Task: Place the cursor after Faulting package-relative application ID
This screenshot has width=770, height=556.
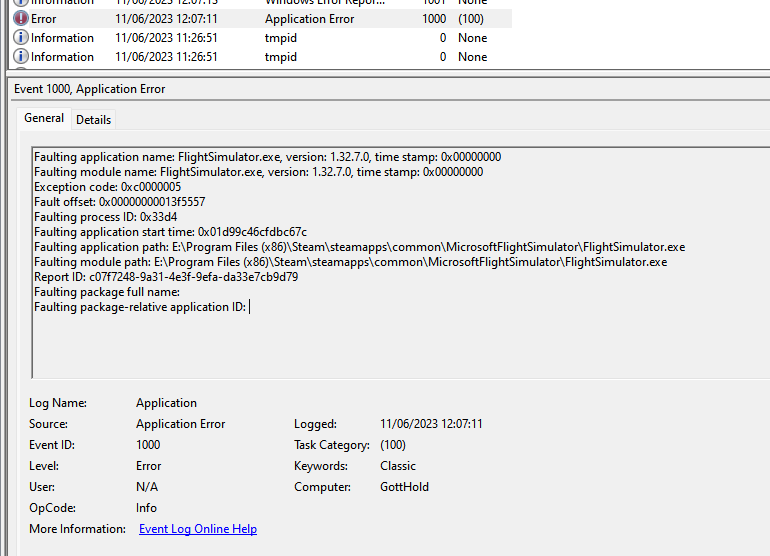Action: pyautogui.click(x=249, y=307)
